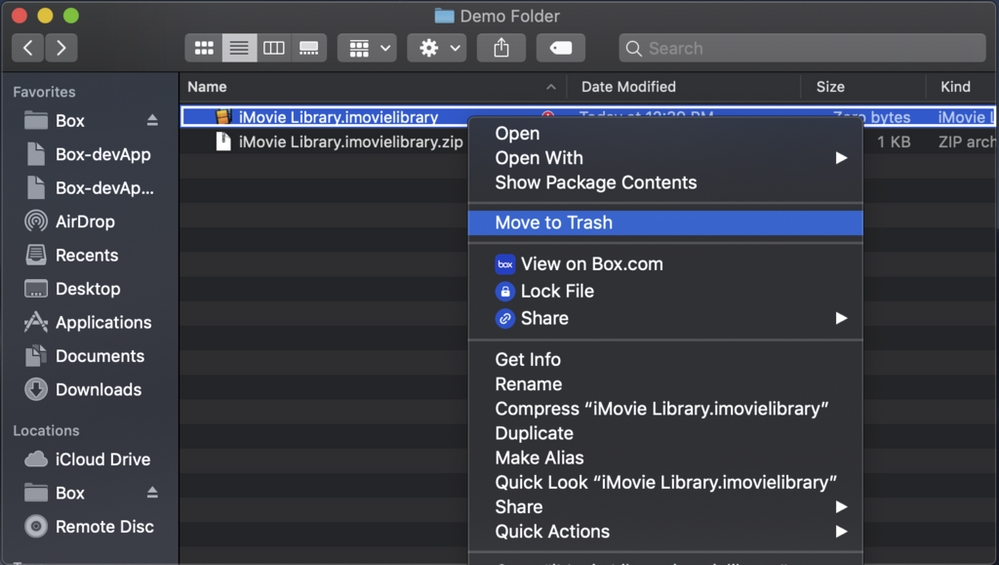Sort by the Kind column header

coord(962,87)
